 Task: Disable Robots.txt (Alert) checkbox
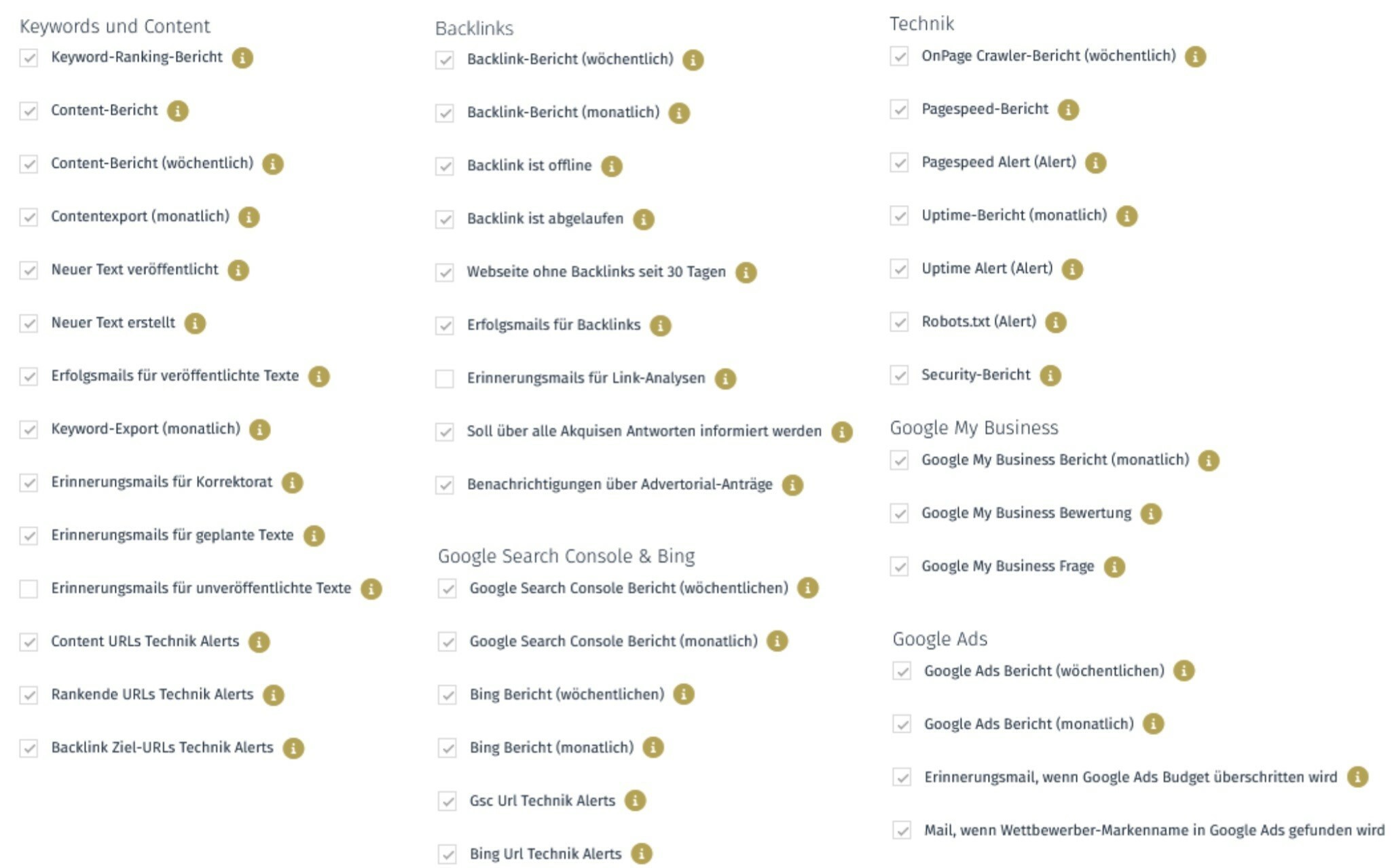(x=900, y=322)
